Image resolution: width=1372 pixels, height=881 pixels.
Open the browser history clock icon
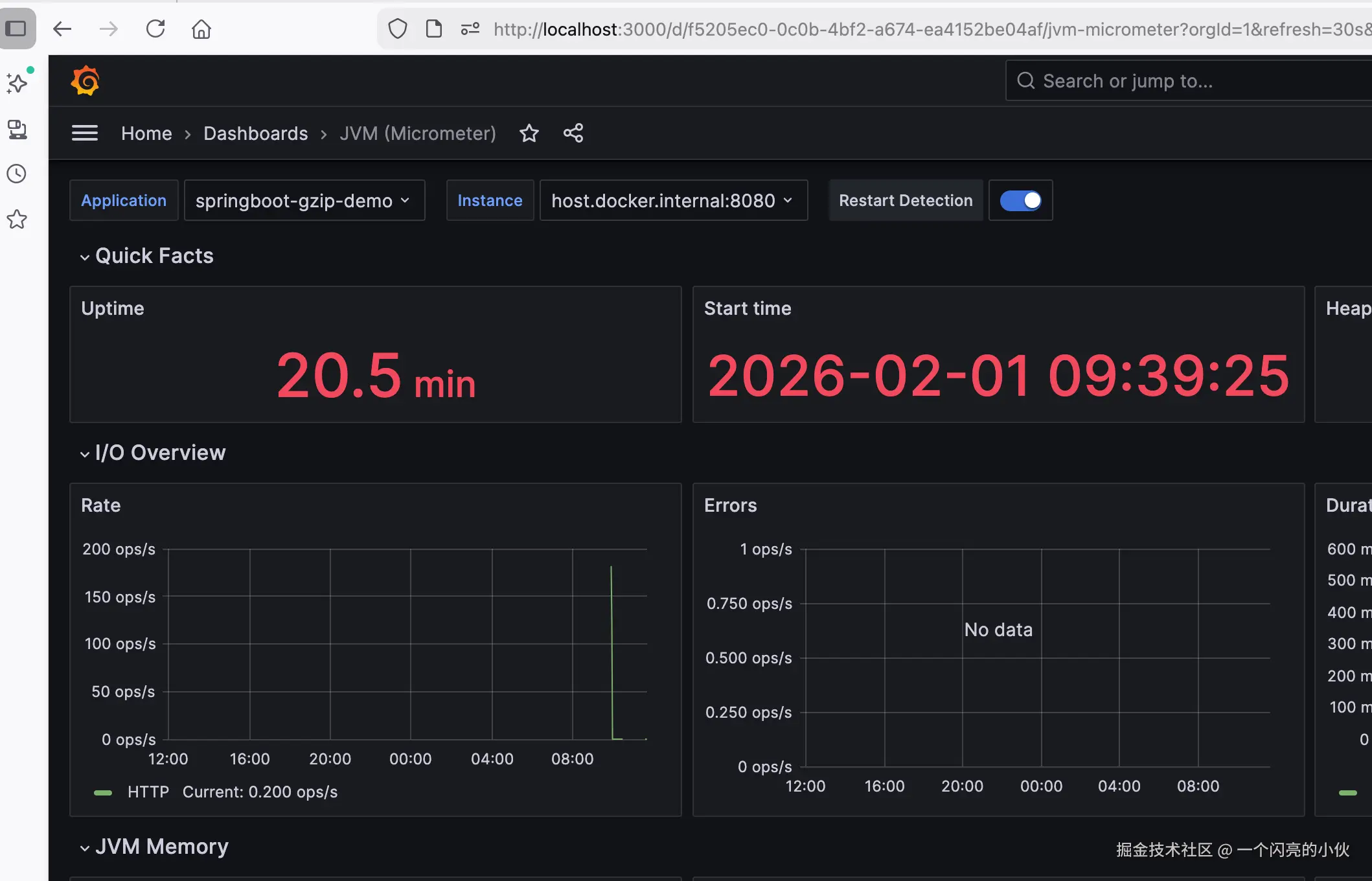point(17,174)
